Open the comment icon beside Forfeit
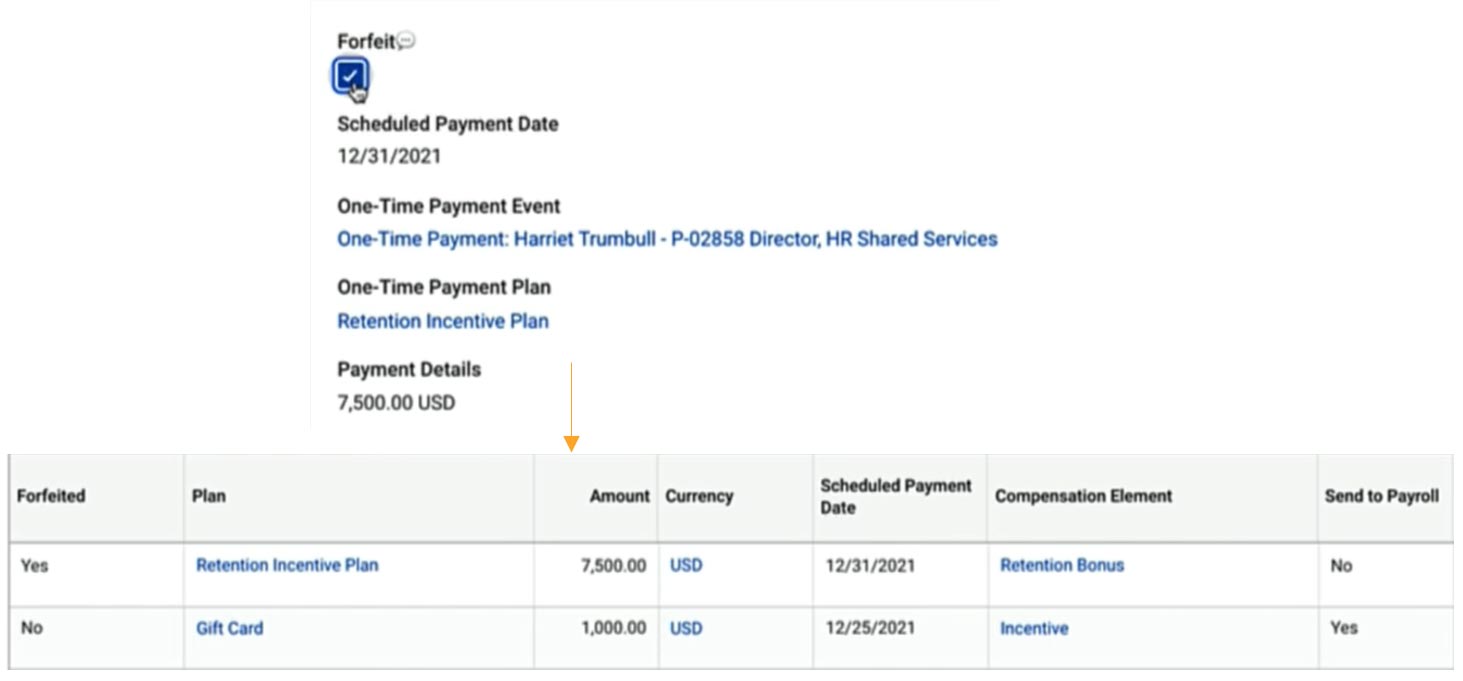Image resolution: width=1463 pixels, height=681 pixels. 406,41
